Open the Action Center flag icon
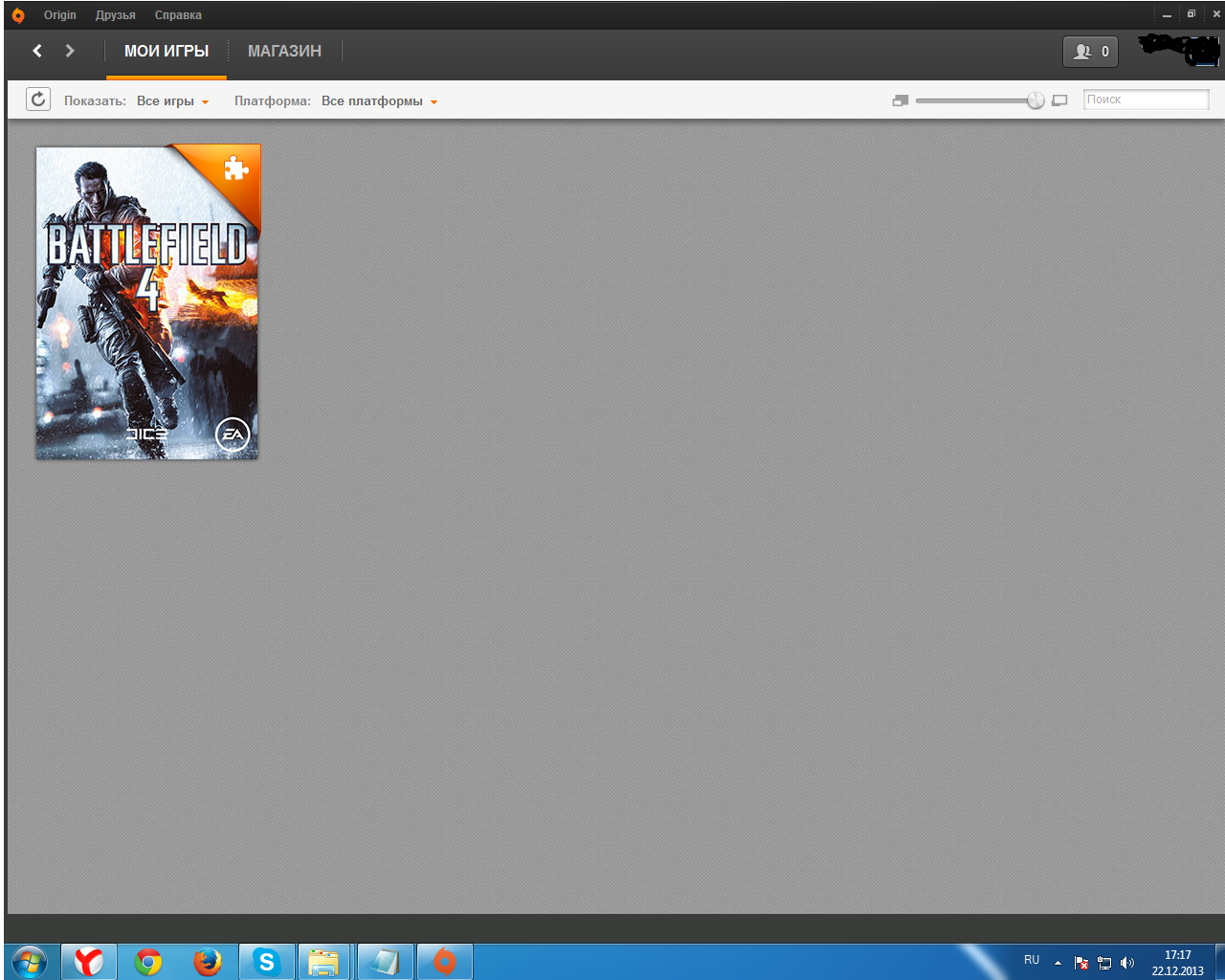Screen dimensions: 1225x980 point(1081,963)
